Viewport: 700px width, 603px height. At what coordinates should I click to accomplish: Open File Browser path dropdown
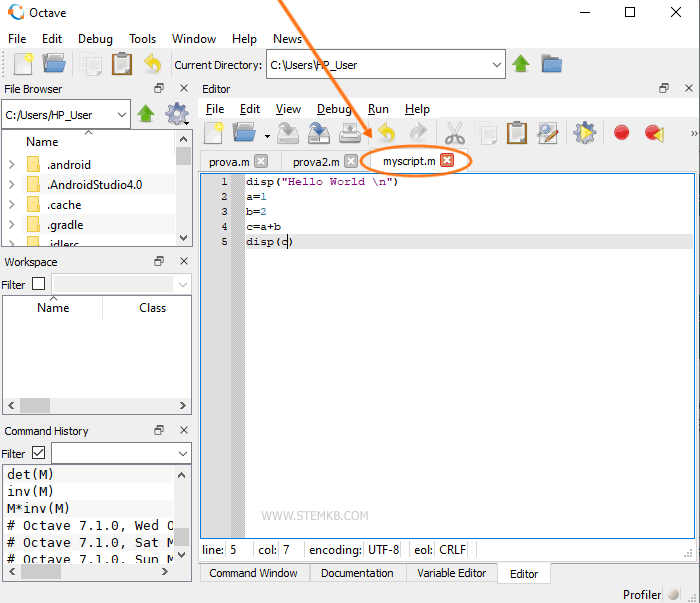(x=121, y=114)
